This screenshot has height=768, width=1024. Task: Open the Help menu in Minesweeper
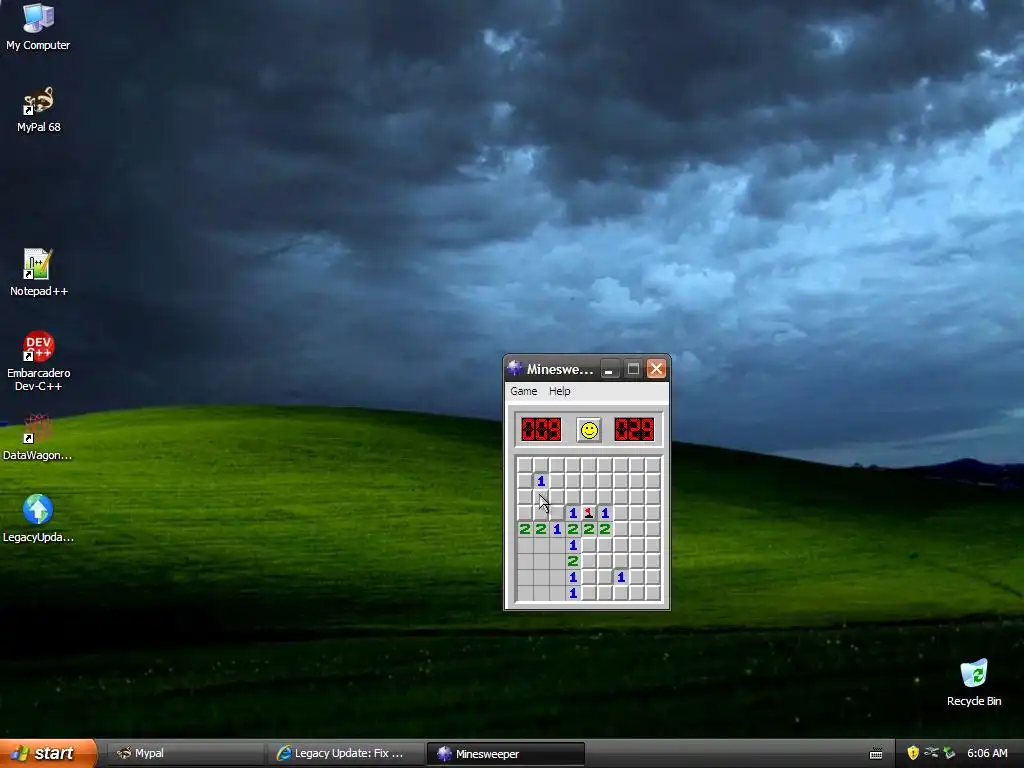coord(560,391)
